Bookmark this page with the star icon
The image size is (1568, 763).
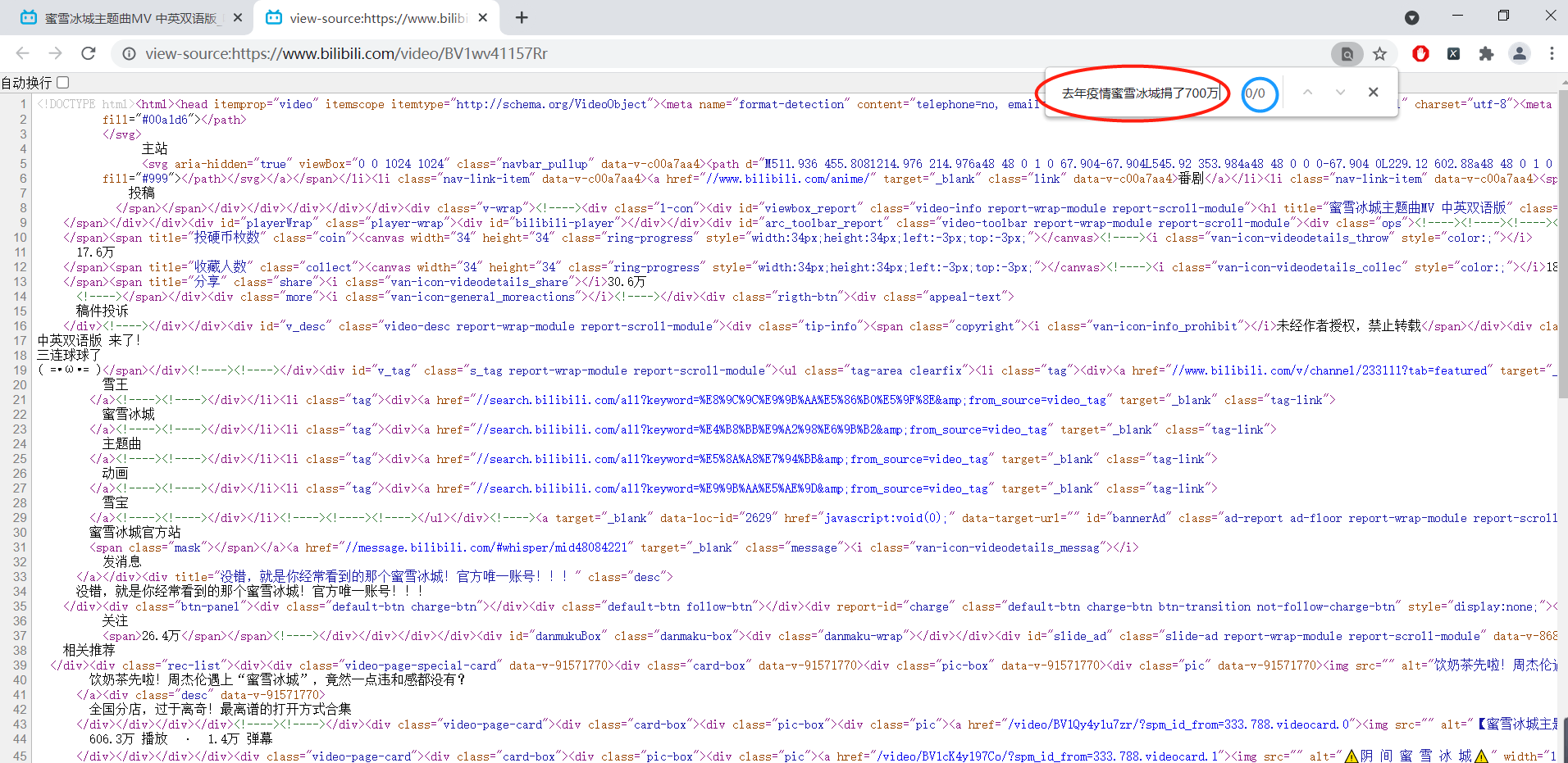click(x=1379, y=54)
